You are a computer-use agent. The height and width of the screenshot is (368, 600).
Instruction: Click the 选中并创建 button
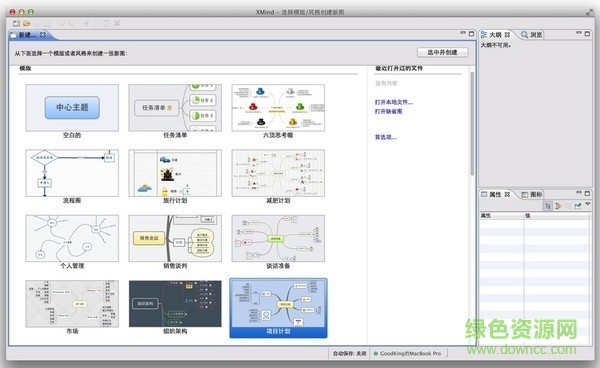click(x=442, y=52)
